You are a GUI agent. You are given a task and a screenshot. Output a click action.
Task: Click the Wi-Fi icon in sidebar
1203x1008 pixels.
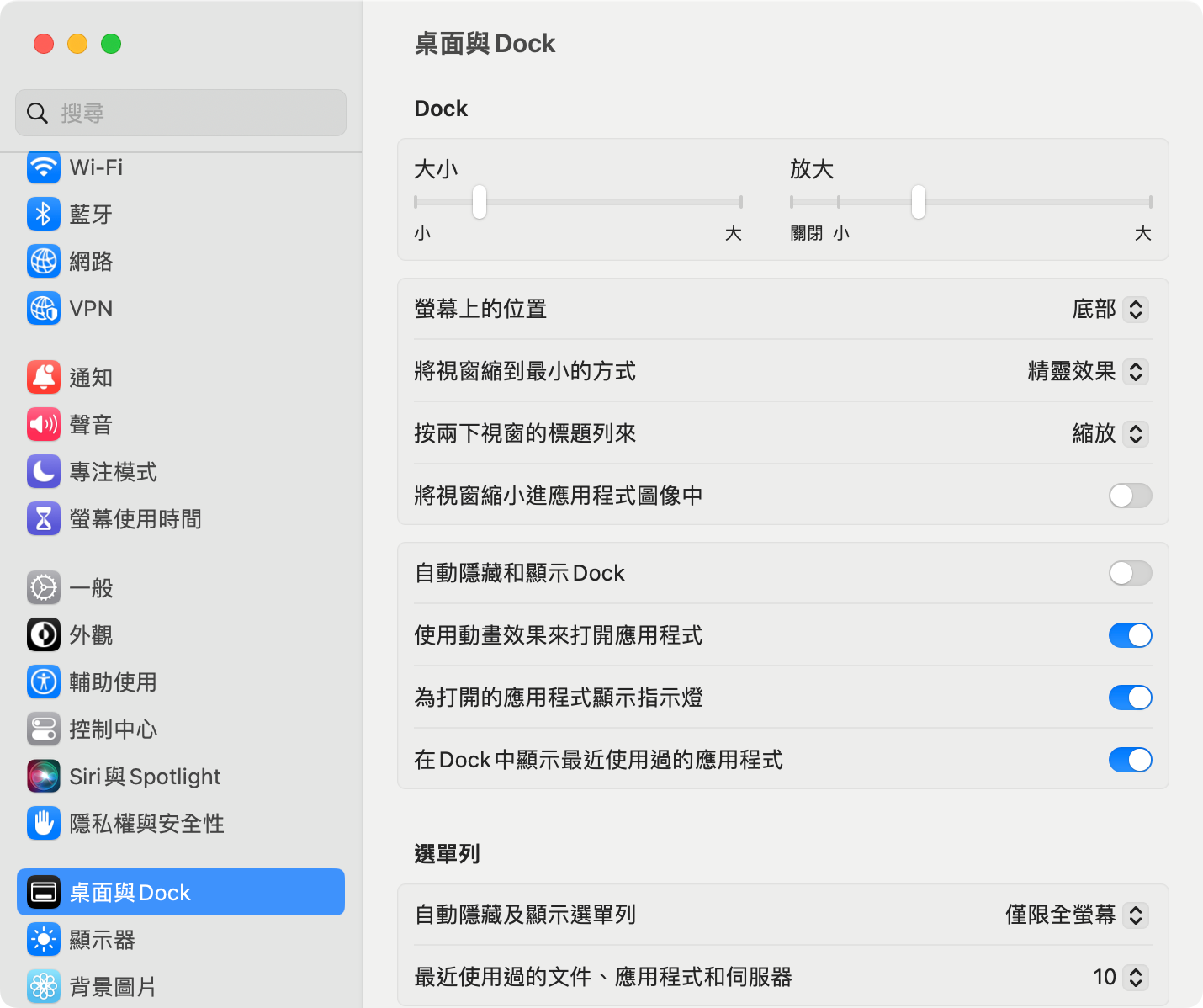(44, 167)
